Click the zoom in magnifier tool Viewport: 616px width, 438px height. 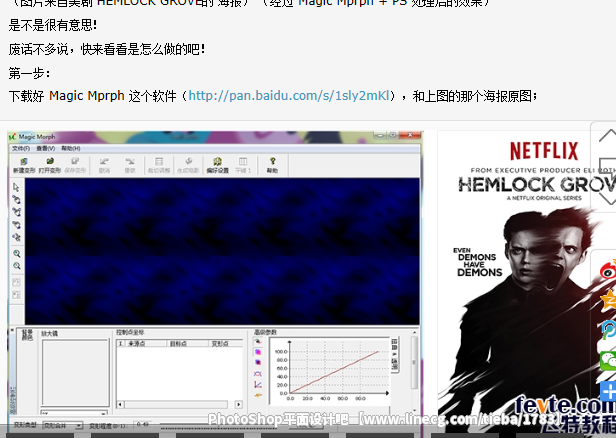16,253
